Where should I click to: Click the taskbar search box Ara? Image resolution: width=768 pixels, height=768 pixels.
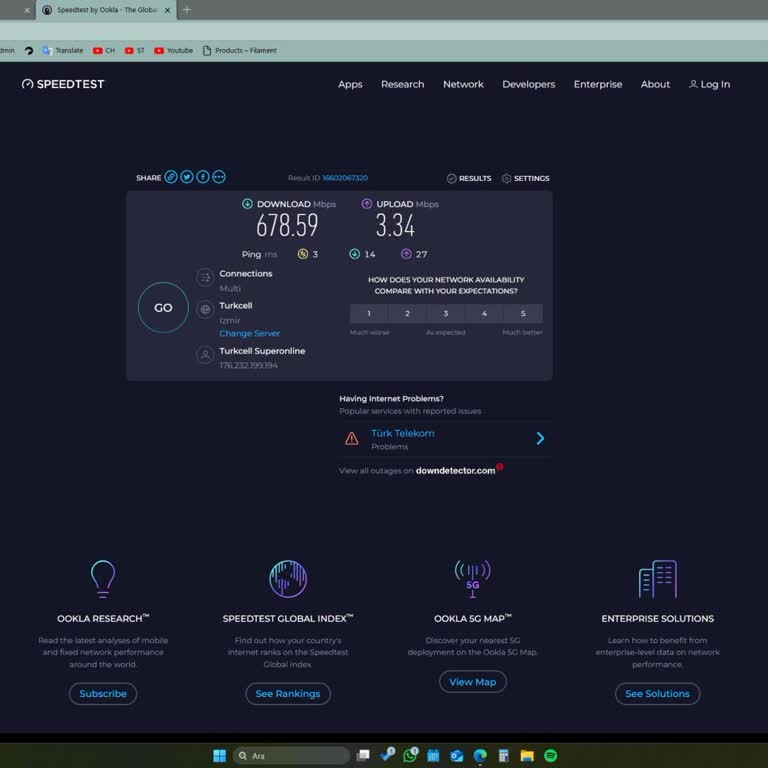pyautogui.click(x=291, y=756)
